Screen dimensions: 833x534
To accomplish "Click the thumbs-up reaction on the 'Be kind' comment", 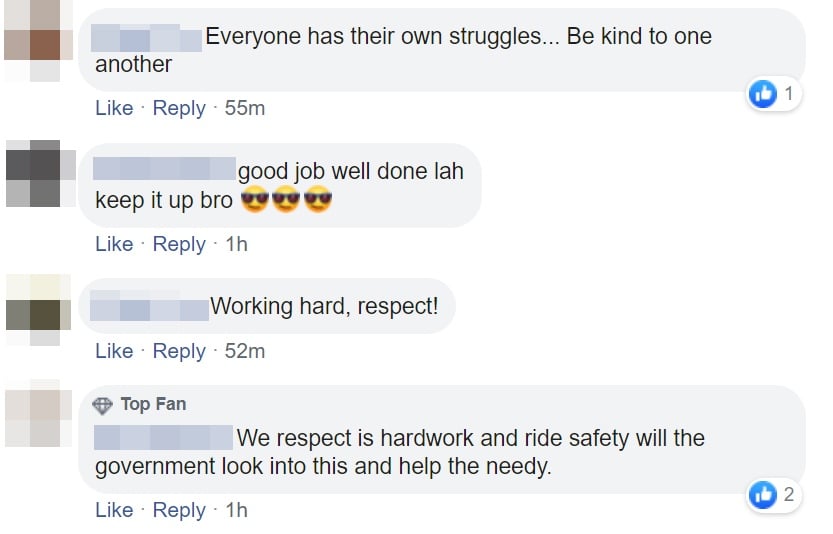I will (x=763, y=94).
